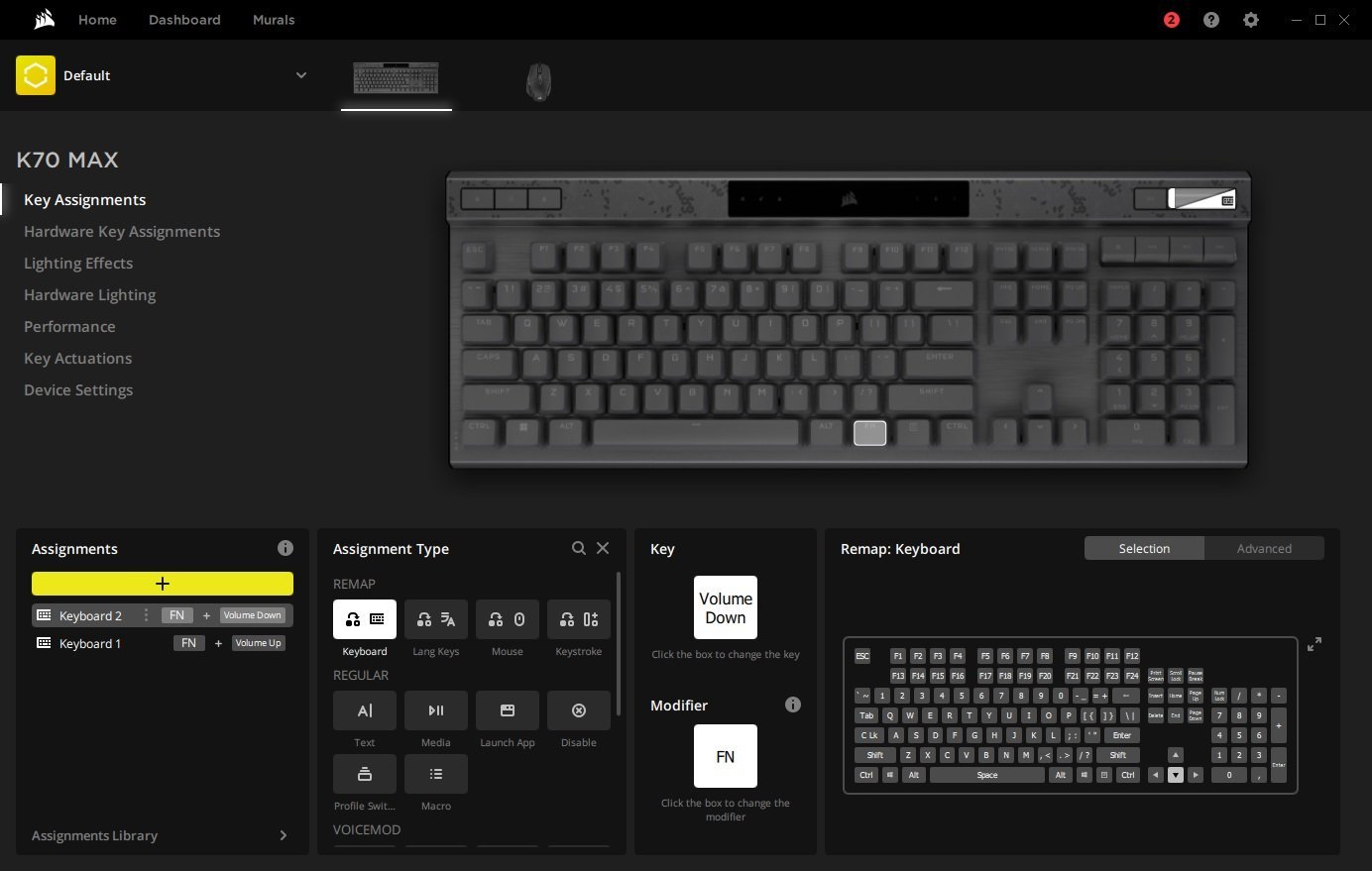
Task: Open Performance section
Action: pos(69,327)
